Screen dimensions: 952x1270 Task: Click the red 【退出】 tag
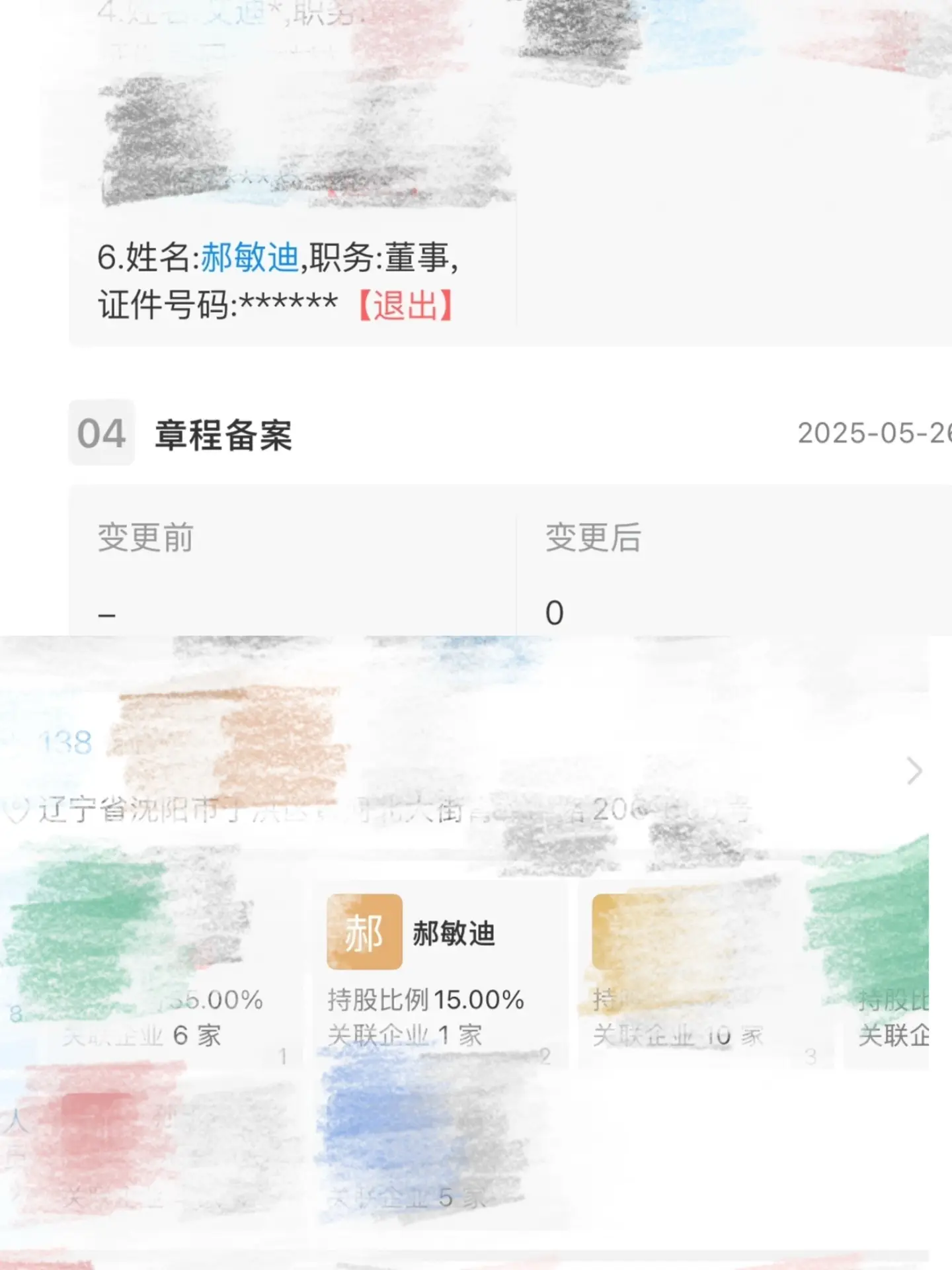405,305
